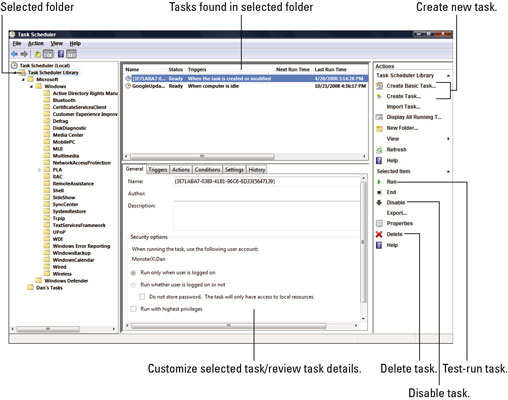Click the Display All Running Tasks icon
The width and height of the screenshot is (508, 400).
point(379,117)
